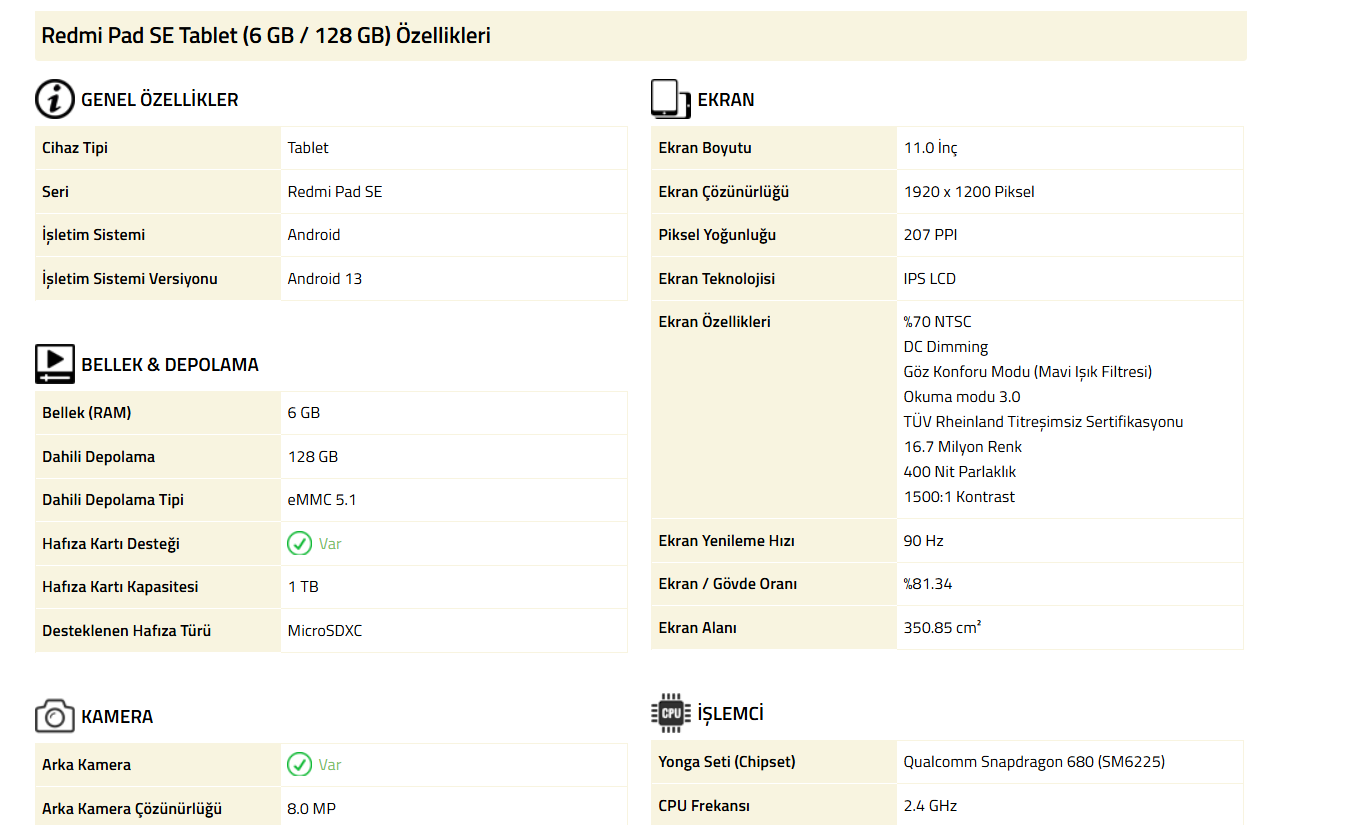Select the BELLEK & DEPOLAMA section heading
1353x825 pixels.
pos(170,365)
